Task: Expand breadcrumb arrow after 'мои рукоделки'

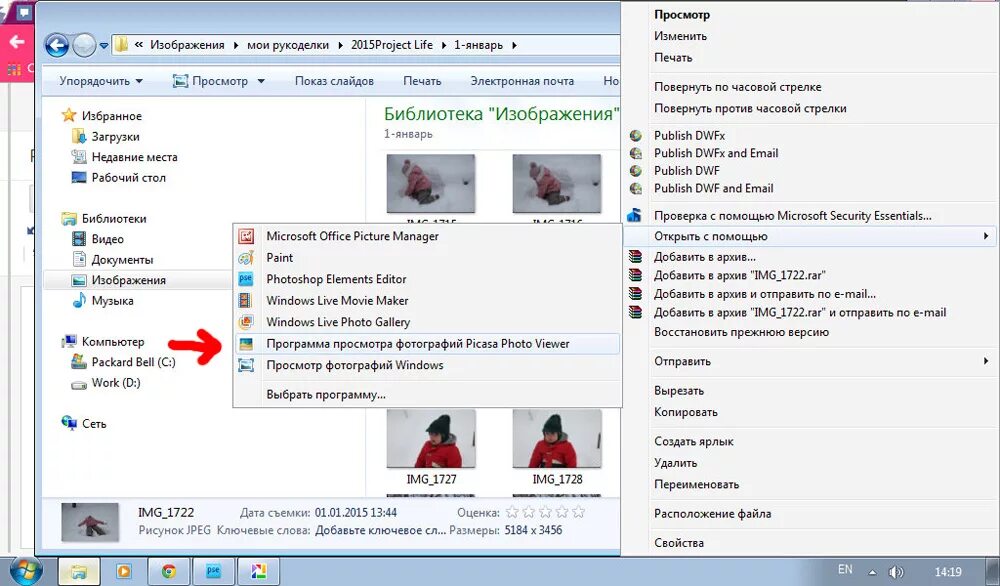Action: coord(340,45)
